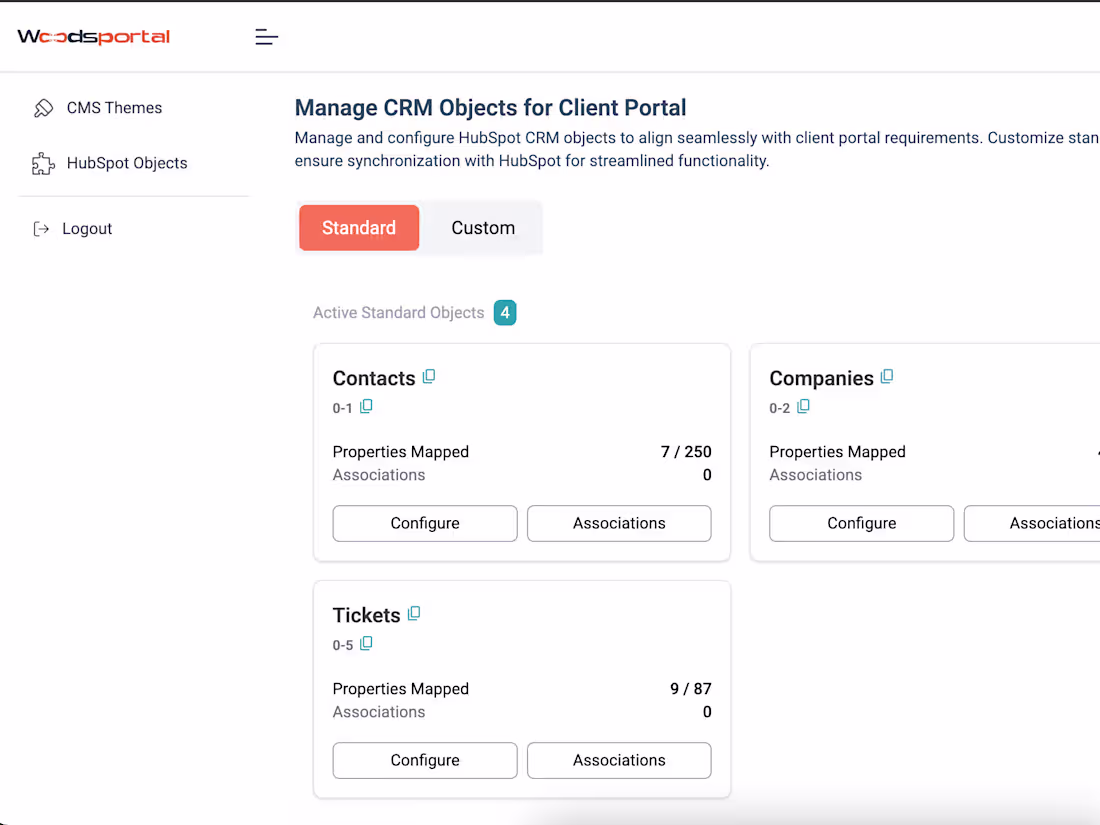Click the Logout arrow icon
1100x825 pixels.
41,229
